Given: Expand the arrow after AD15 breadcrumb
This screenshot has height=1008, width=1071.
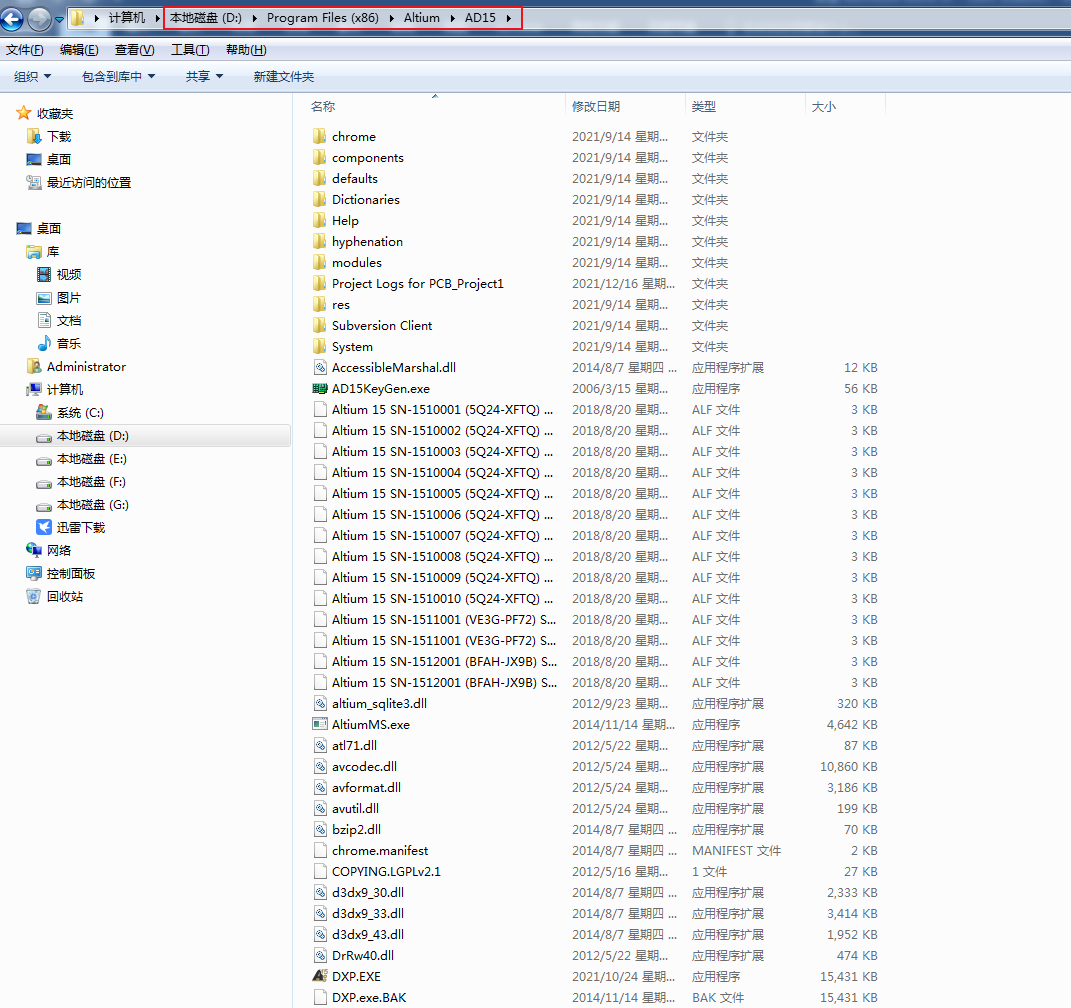Looking at the screenshot, I should point(509,18).
